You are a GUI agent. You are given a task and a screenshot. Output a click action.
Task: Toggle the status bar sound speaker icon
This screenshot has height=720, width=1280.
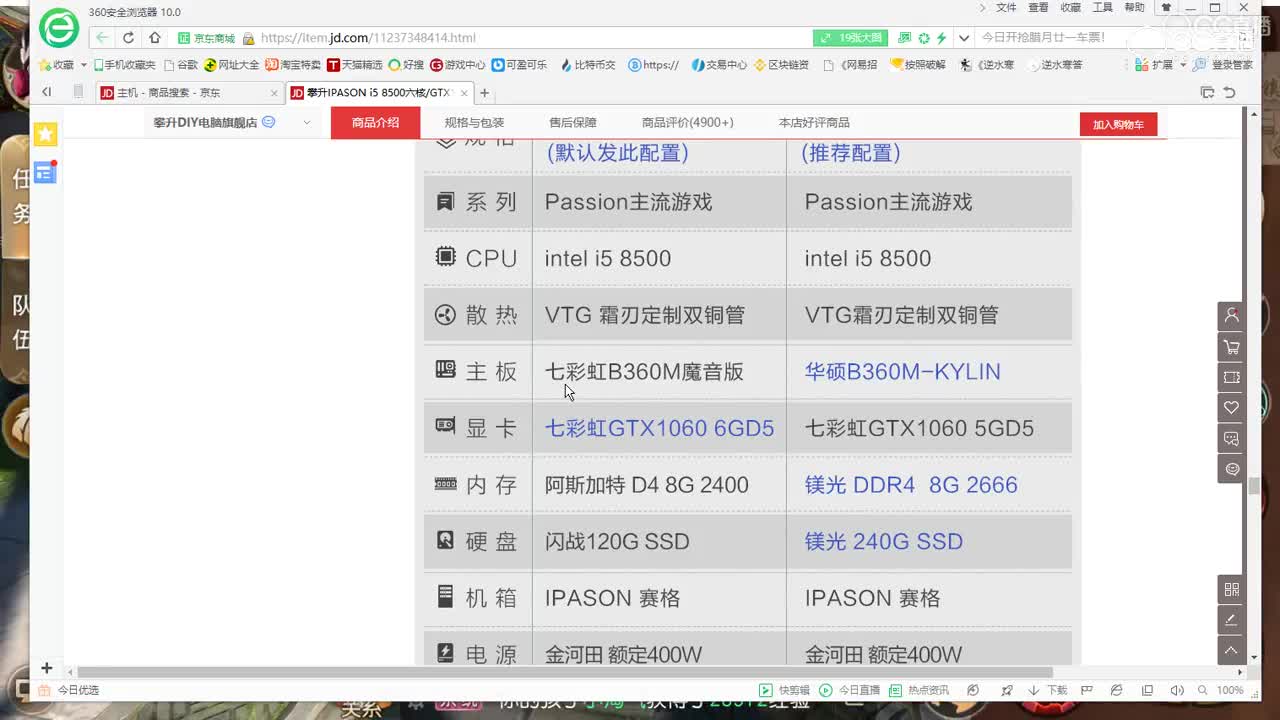click(1177, 690)
